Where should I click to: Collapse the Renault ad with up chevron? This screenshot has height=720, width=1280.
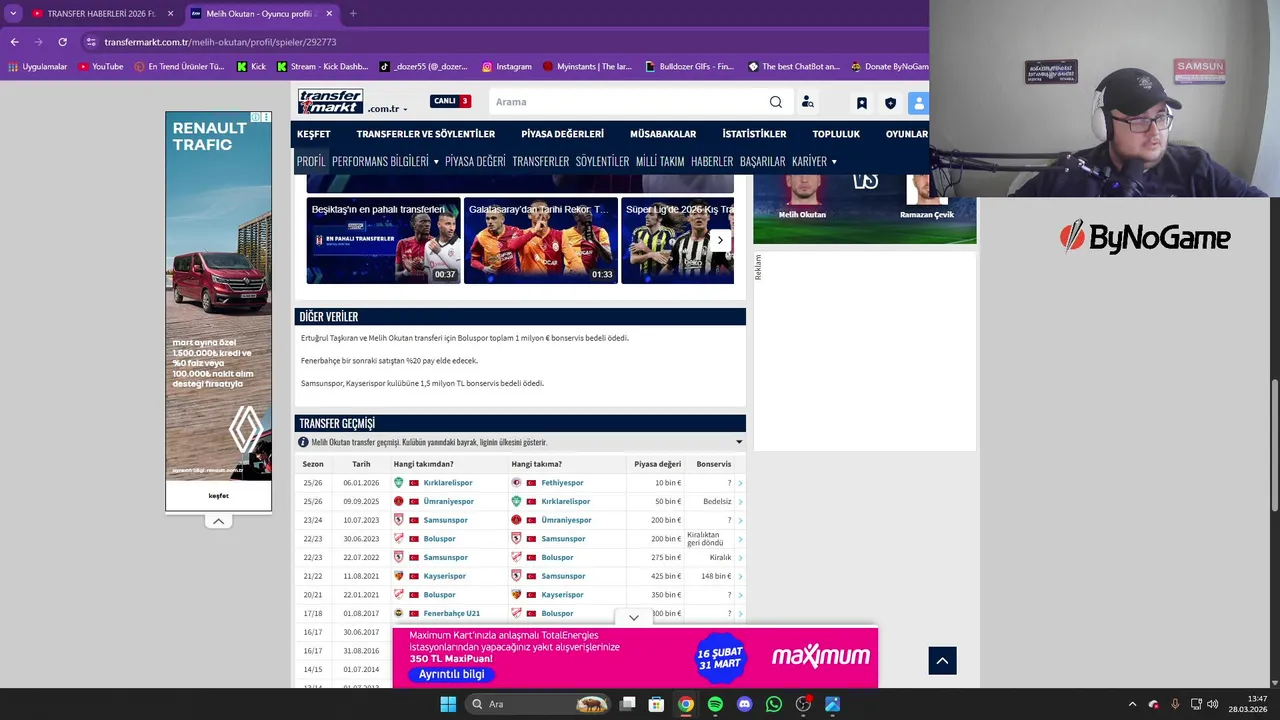point(218,521)
